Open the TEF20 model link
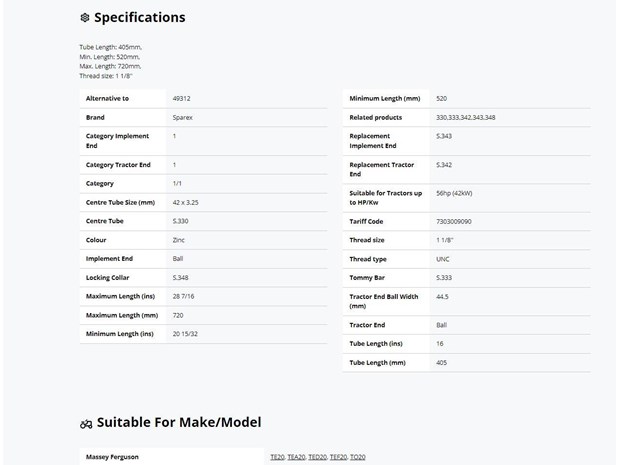 tap(338, 457)
